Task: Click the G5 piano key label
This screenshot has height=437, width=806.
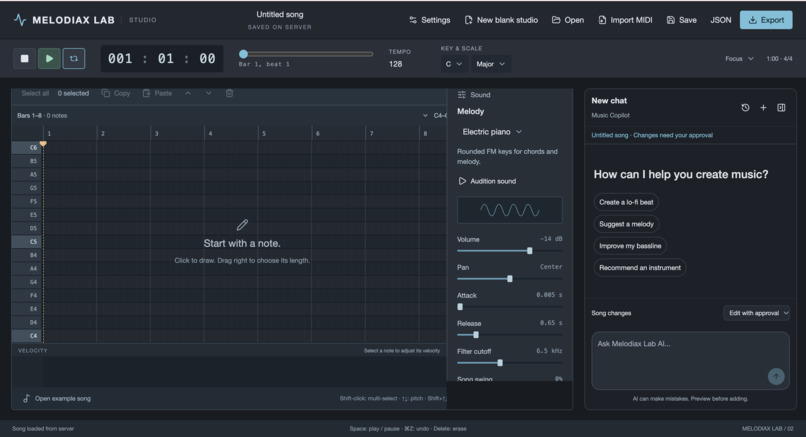Action: [33, 188]
